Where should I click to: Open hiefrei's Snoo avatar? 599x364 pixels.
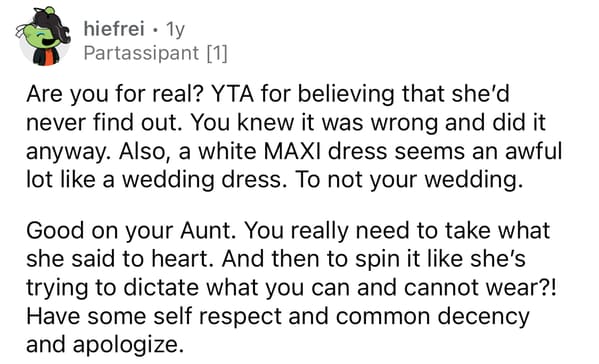(43, 36)
